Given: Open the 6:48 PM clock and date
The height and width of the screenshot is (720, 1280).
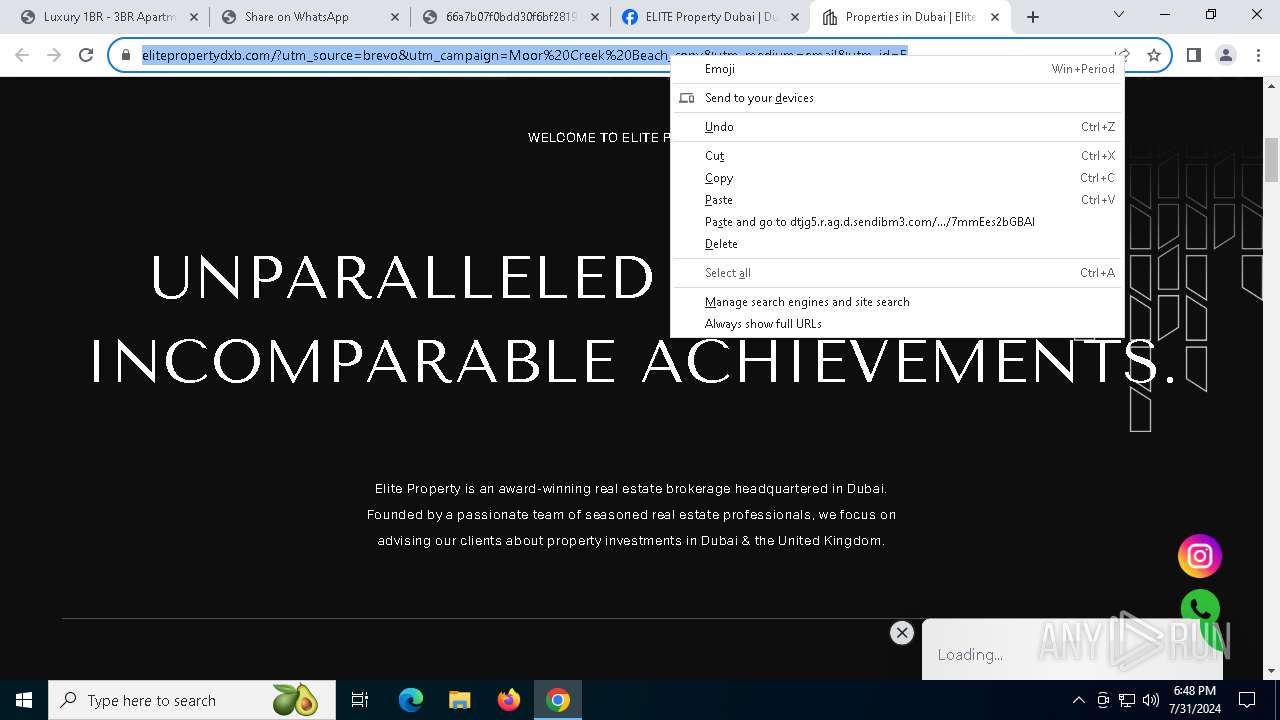Looking at the screenshot, I should pyautogui.click(x=1195, y=700).
